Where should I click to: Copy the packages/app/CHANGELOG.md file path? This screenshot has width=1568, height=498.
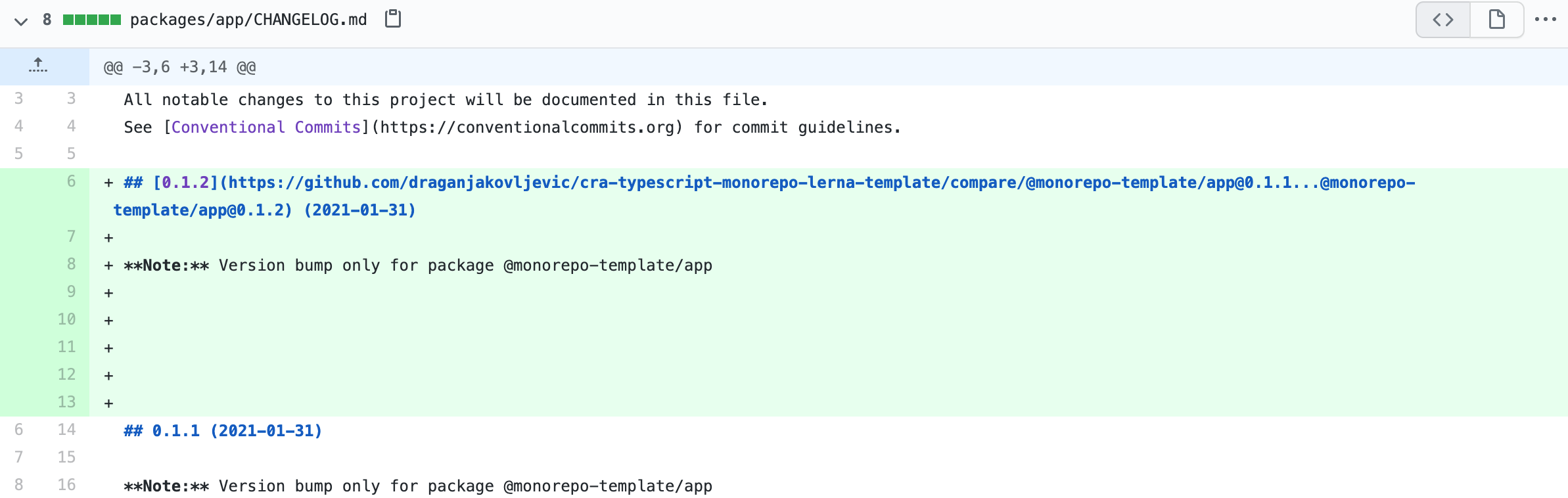pos(393,19)
